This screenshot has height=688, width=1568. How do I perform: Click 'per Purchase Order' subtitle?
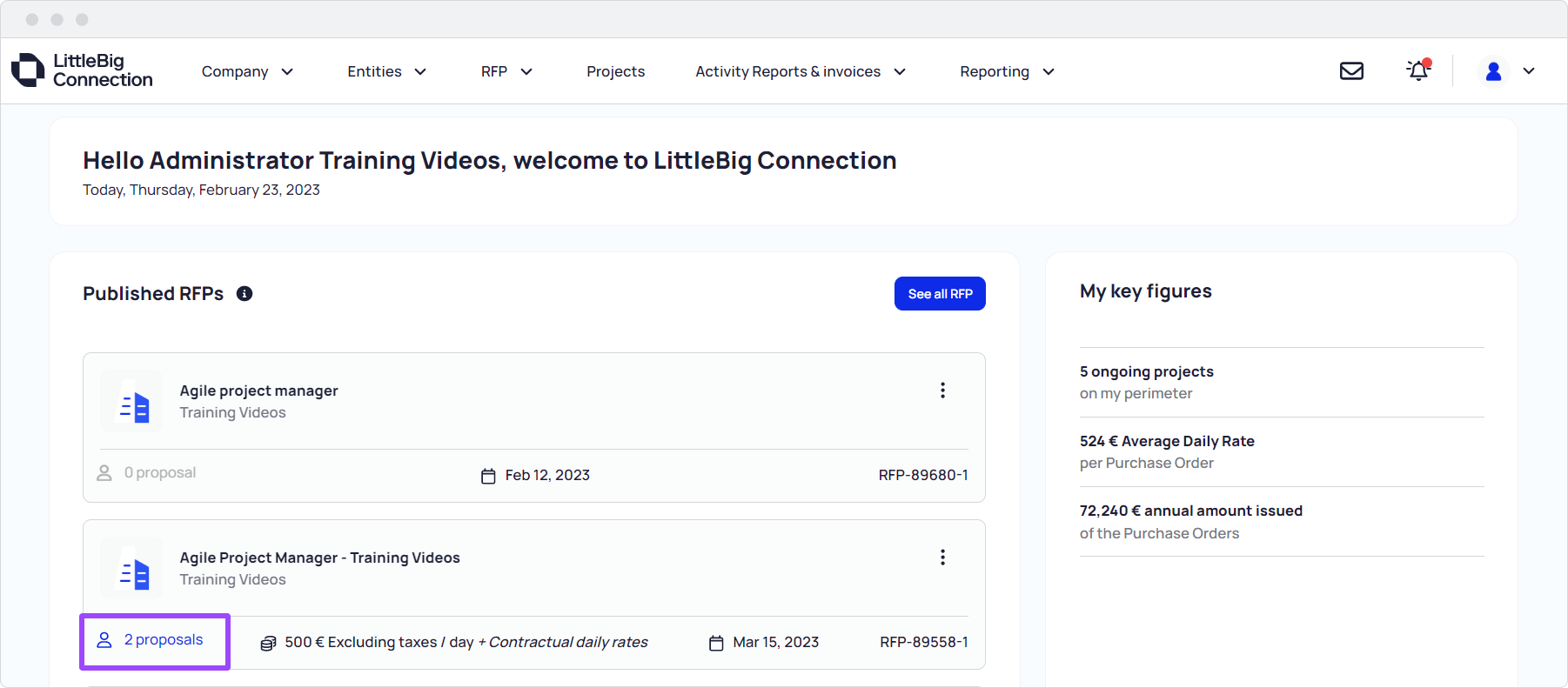pyautogui.click(x=1147, y=464)
